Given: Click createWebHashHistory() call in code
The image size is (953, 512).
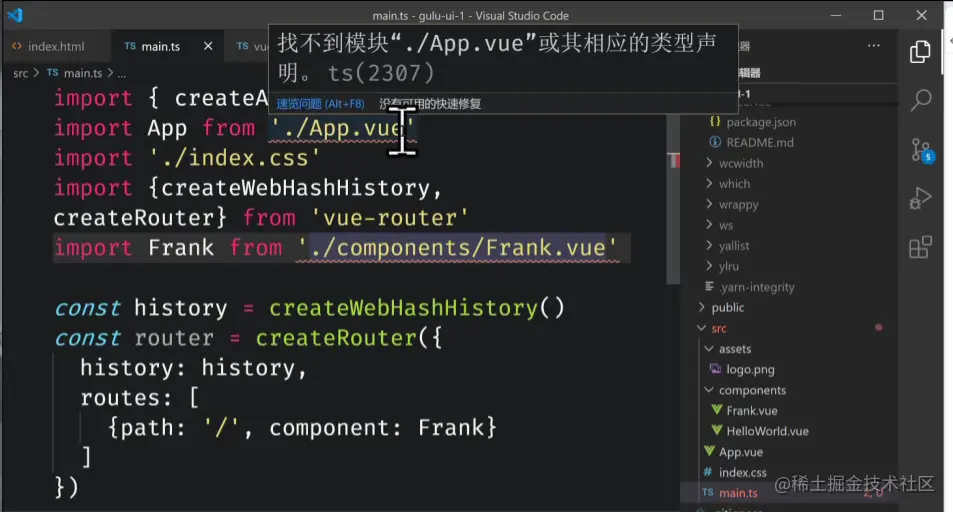Looking at the screenshot, I should [x=417, y=308].
